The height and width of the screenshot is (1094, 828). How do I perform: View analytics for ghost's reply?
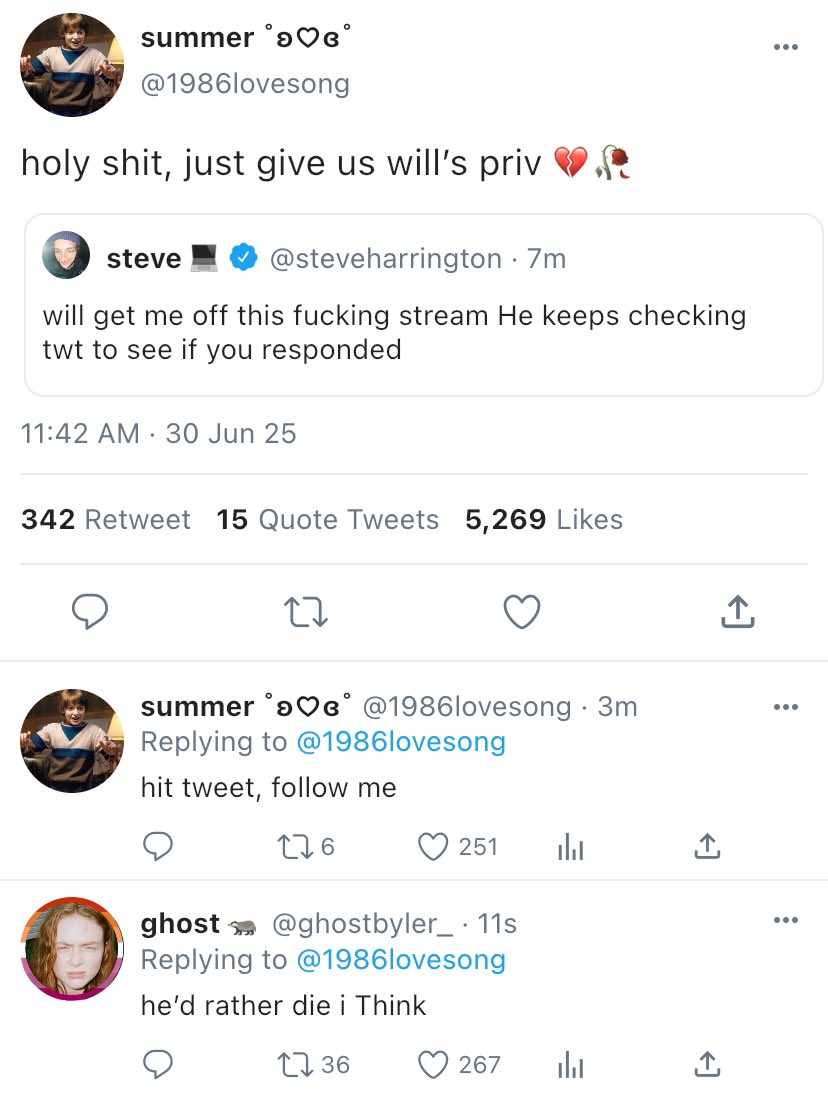click(x=569, y=1065)
